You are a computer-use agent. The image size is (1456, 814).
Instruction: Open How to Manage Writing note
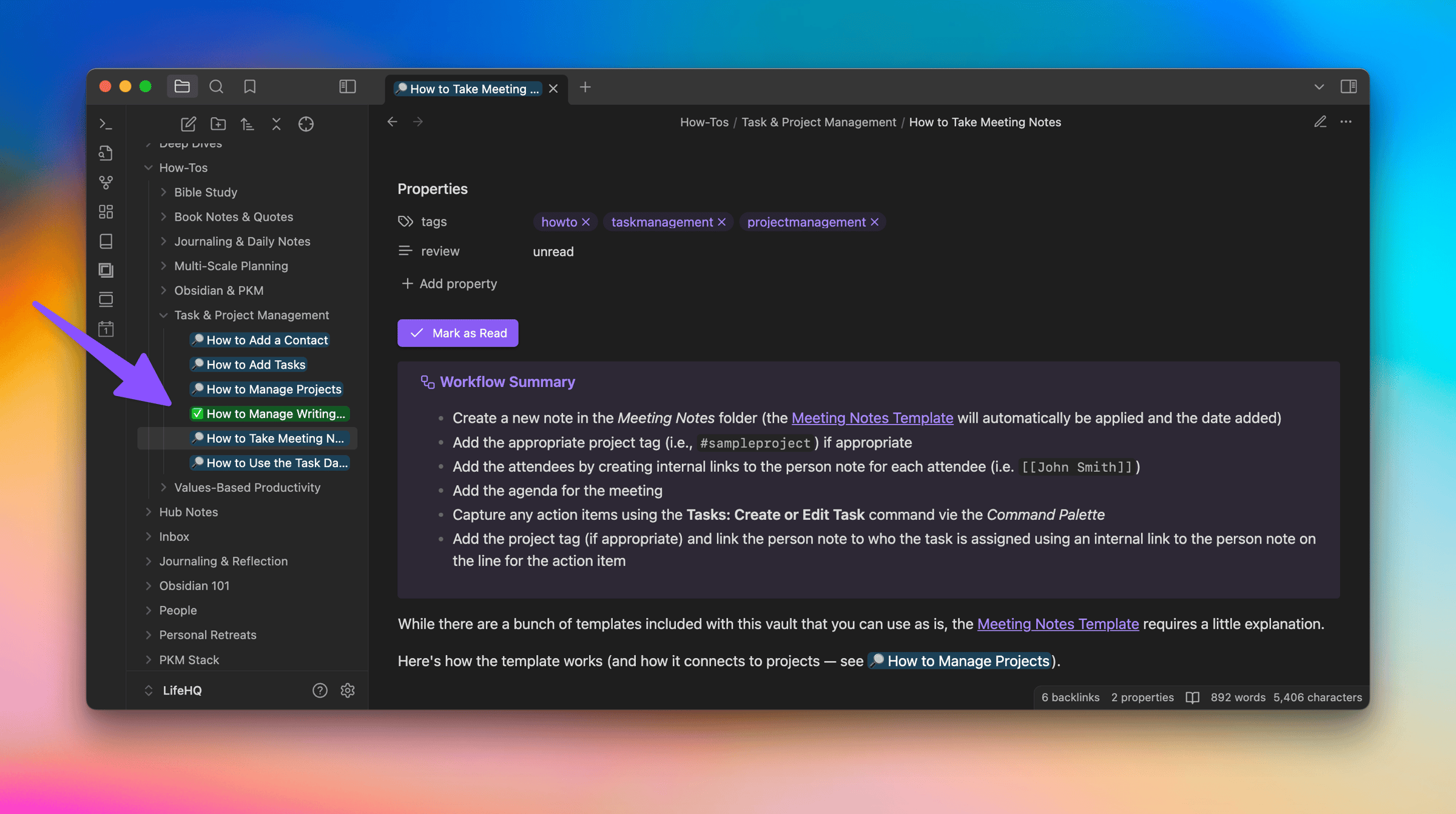pyautogui.click(x=269, y=414)
